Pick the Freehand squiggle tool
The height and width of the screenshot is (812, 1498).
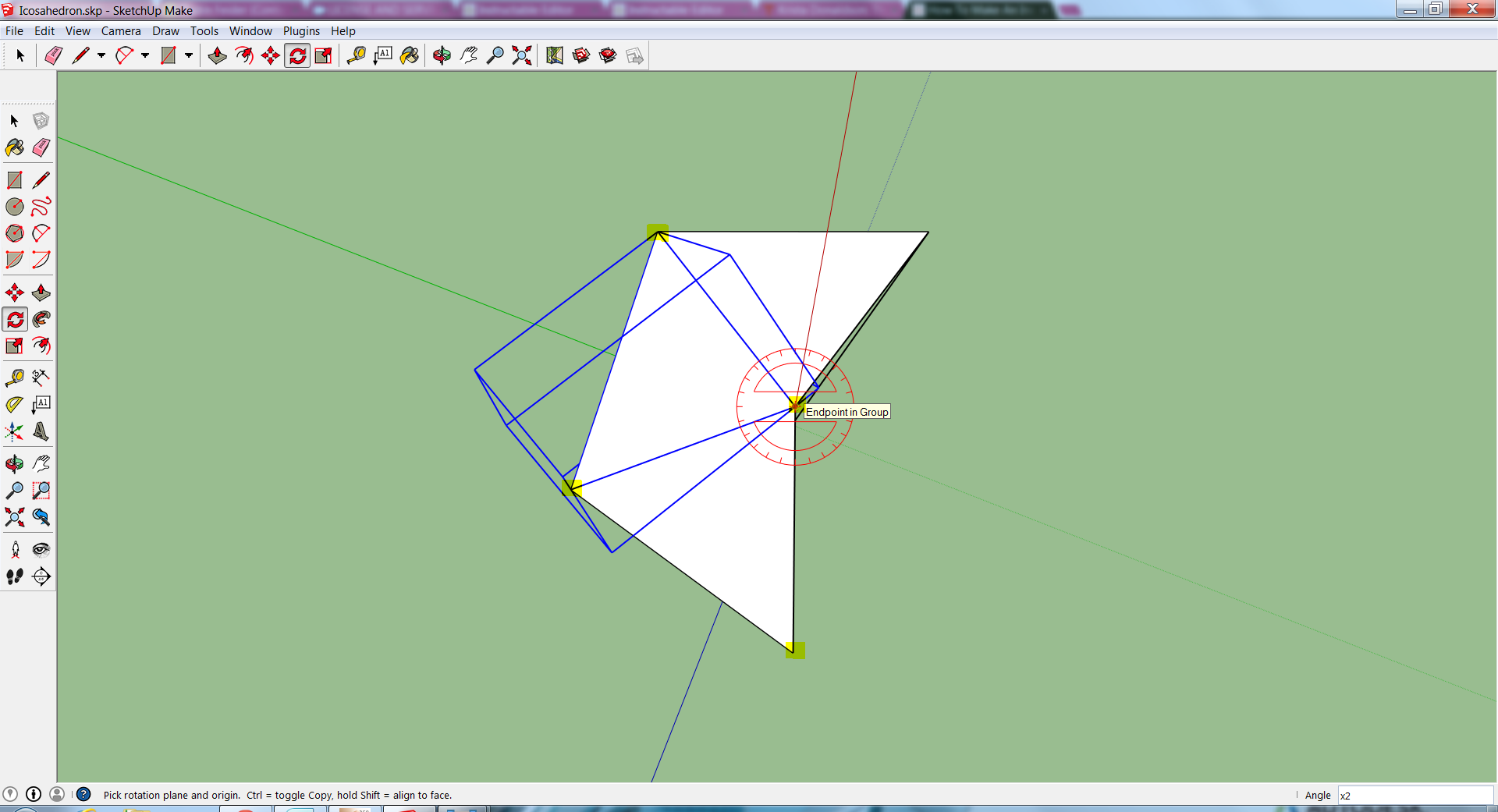pos(41,207)
